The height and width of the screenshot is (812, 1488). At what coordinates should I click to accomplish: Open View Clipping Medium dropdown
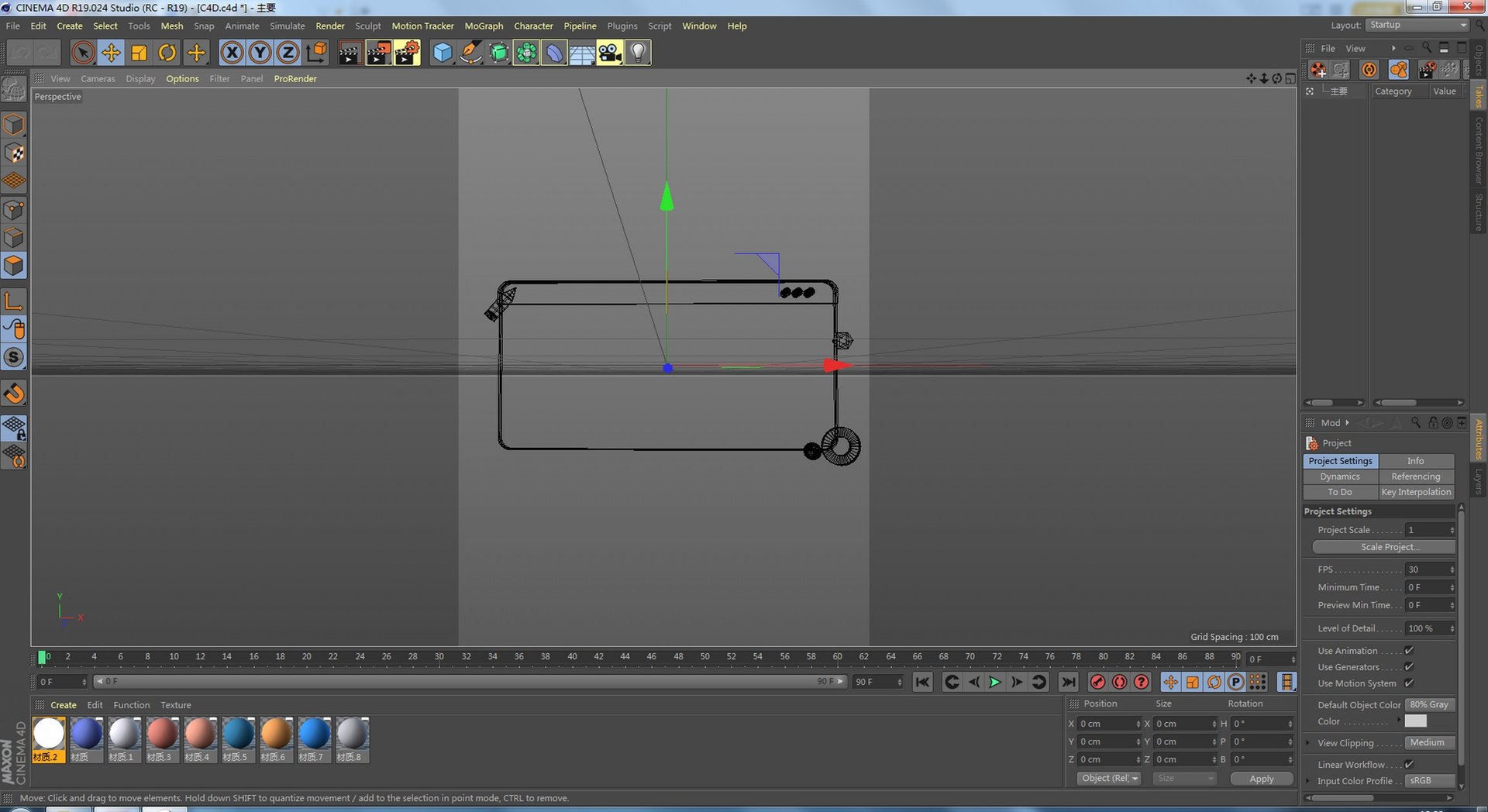point(1430,742)
